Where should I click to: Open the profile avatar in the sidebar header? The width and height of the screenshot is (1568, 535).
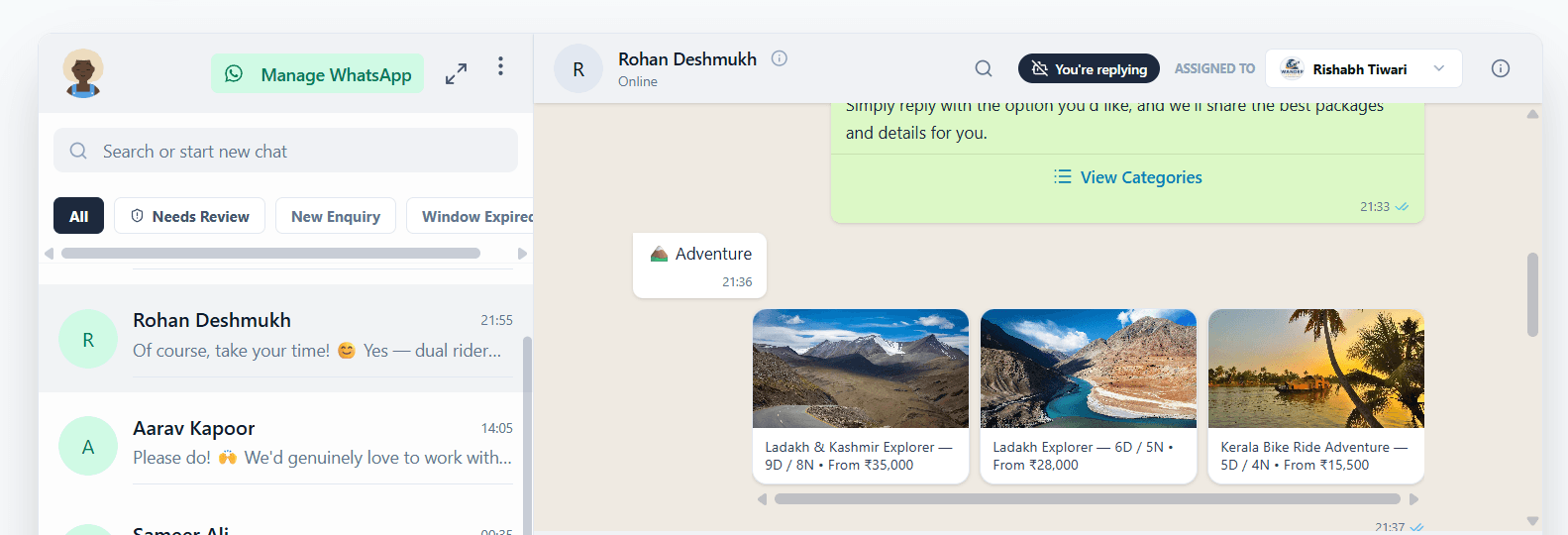coord(83,73)
